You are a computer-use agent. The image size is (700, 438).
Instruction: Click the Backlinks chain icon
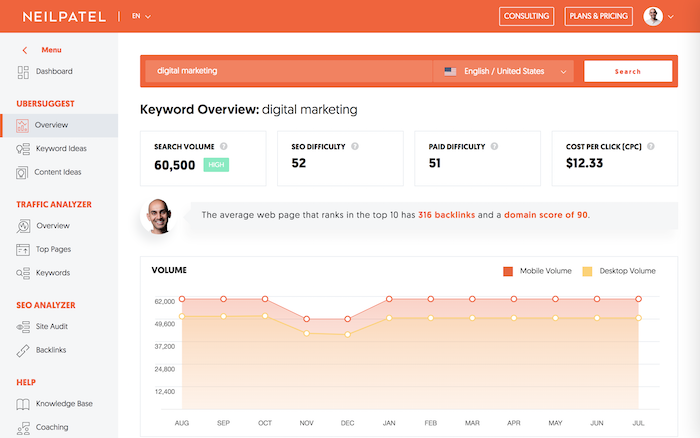coord(23,351)
